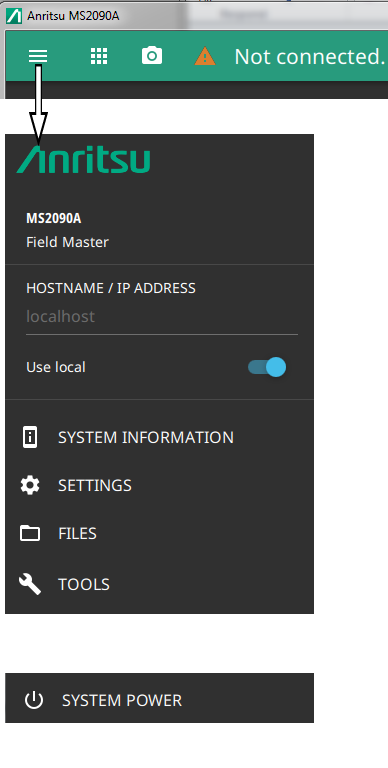Click the Not connected status text
The image size is (388, 768).
[x=310, y=56]
